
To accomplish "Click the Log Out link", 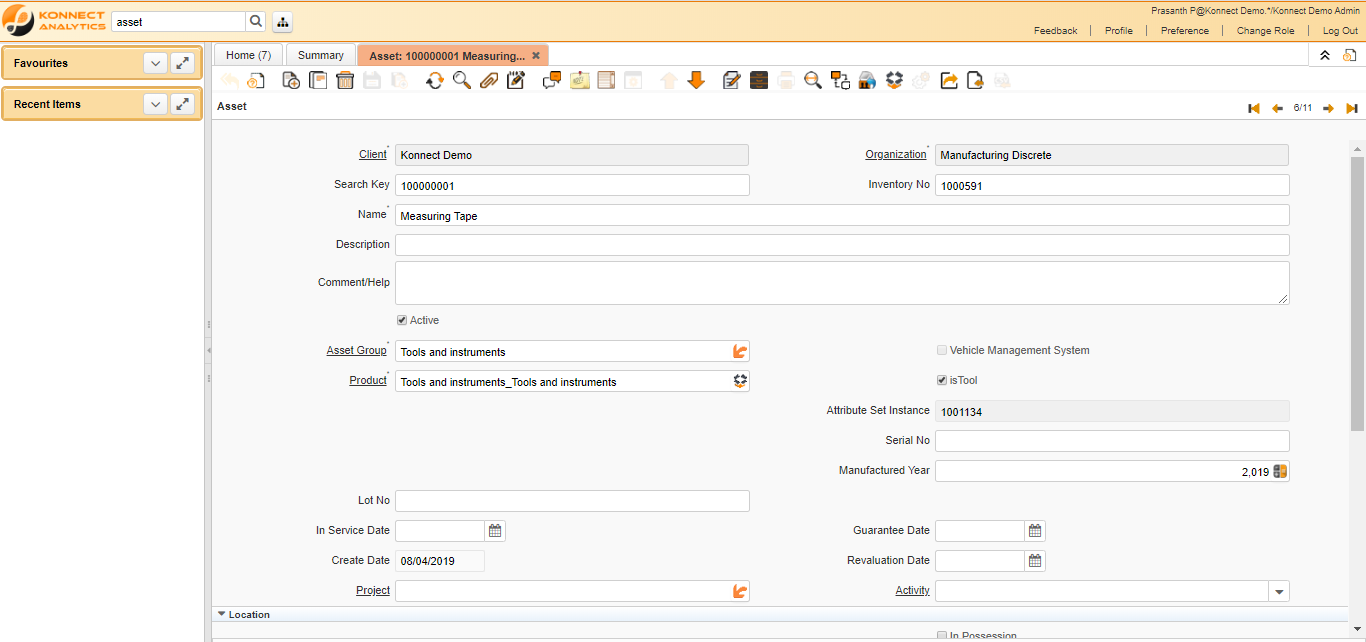I will (1341, 31).
